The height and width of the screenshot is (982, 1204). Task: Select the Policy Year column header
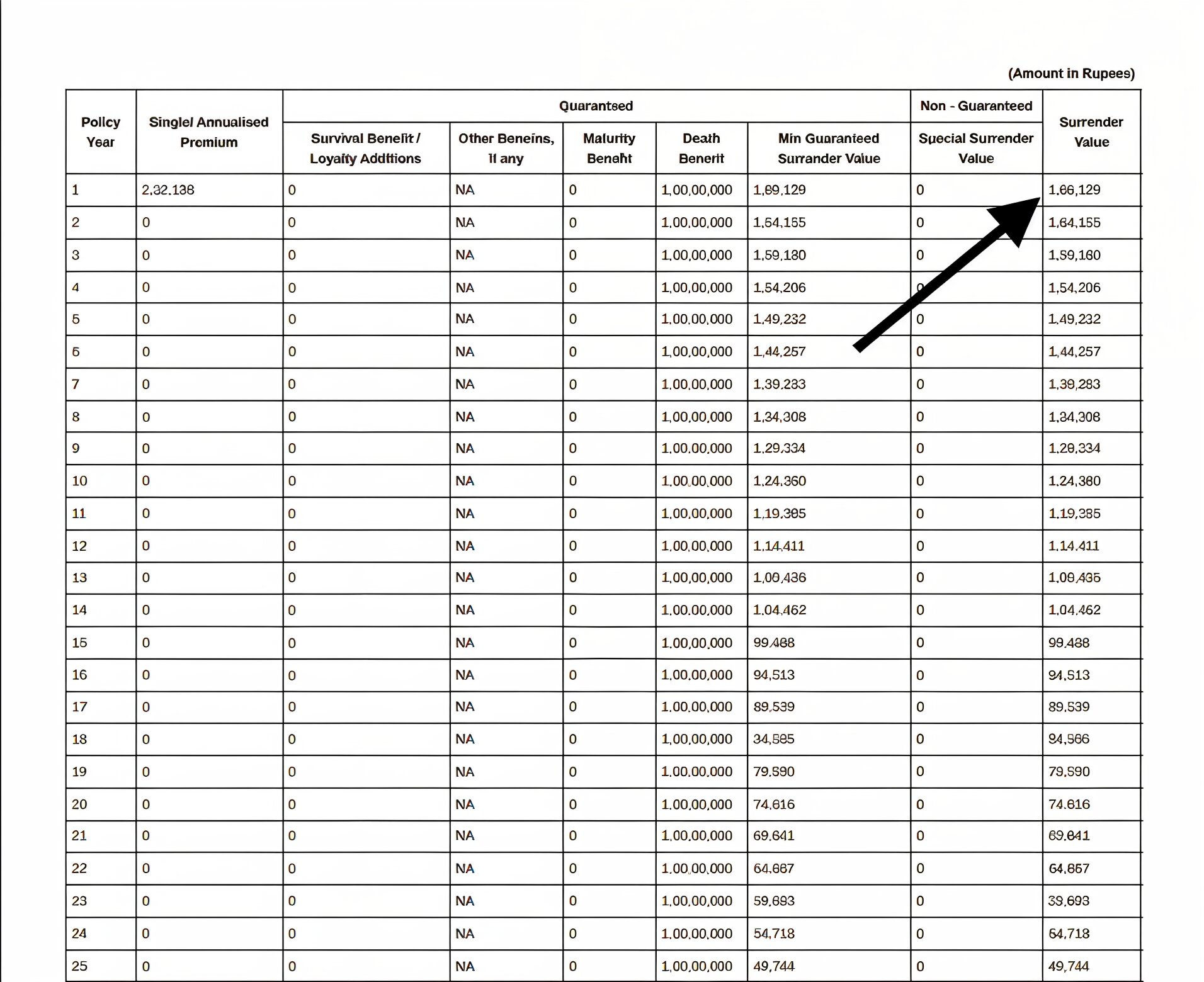tap(101, 132)
